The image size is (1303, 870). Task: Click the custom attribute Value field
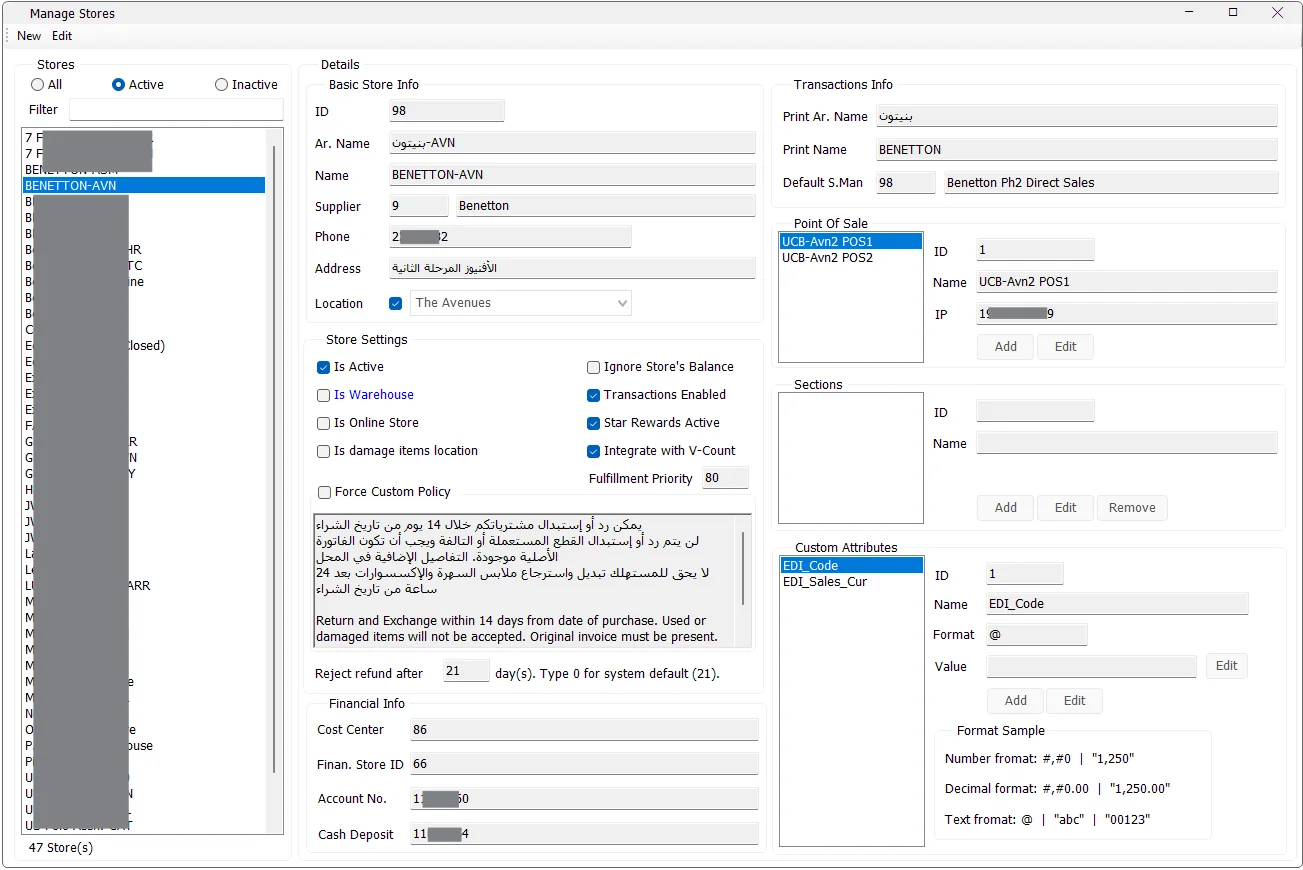(1091, 667)
